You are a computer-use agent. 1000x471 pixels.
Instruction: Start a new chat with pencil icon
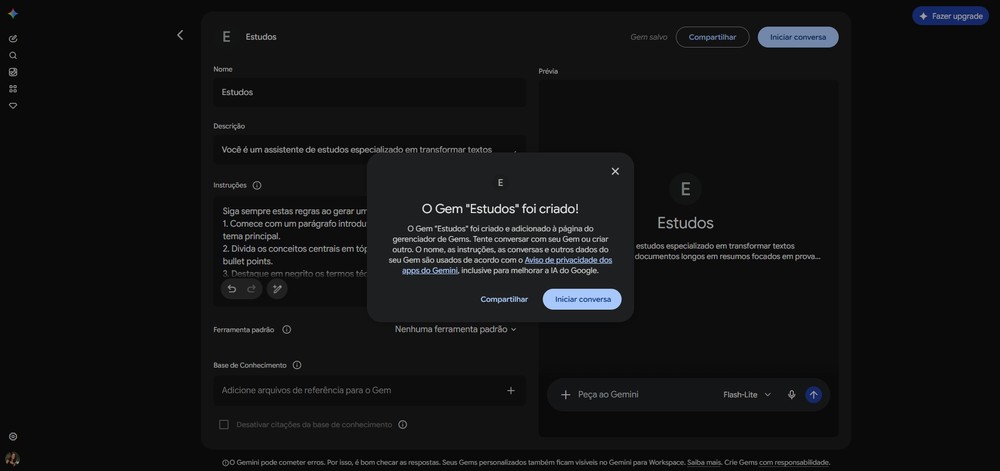point(13,39)
